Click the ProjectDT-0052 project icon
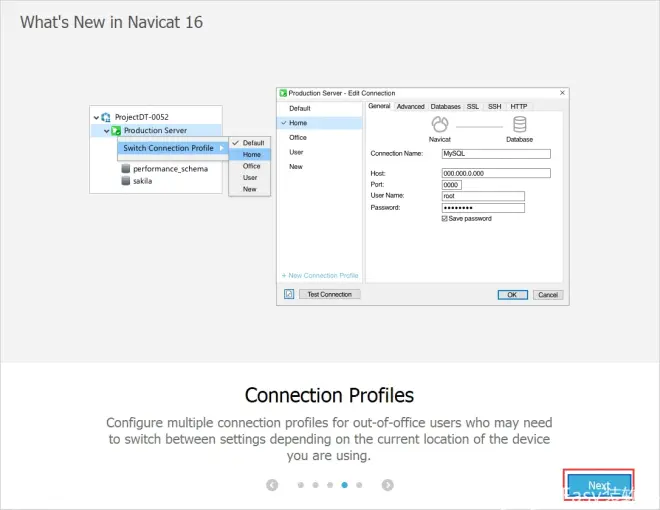This screenshot has width=660, height=510. (106, 117)
